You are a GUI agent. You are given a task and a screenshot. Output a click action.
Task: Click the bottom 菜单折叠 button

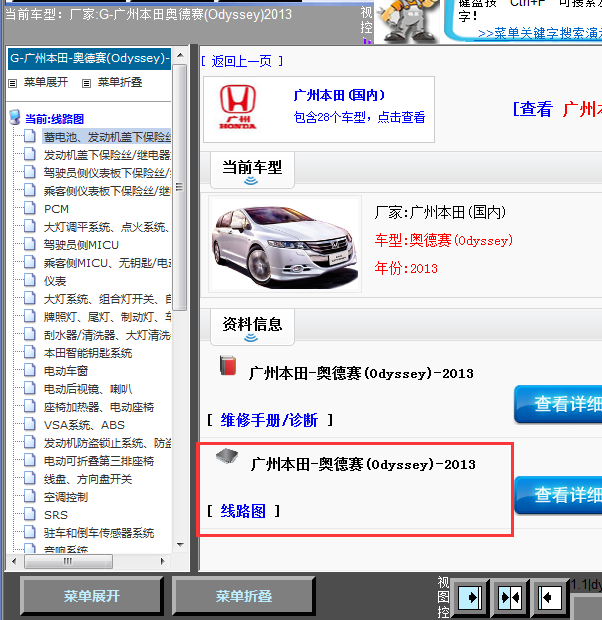[x=244, y=595]
